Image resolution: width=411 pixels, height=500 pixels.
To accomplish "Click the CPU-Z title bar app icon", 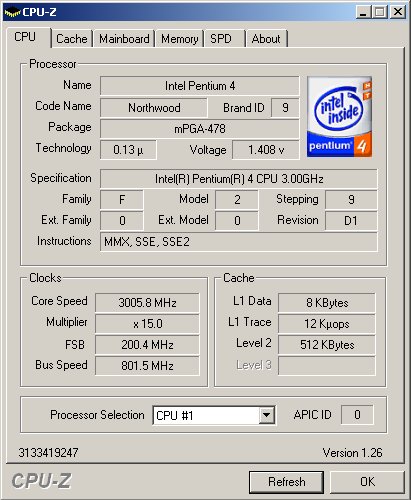I will click(x=12, y=12).
